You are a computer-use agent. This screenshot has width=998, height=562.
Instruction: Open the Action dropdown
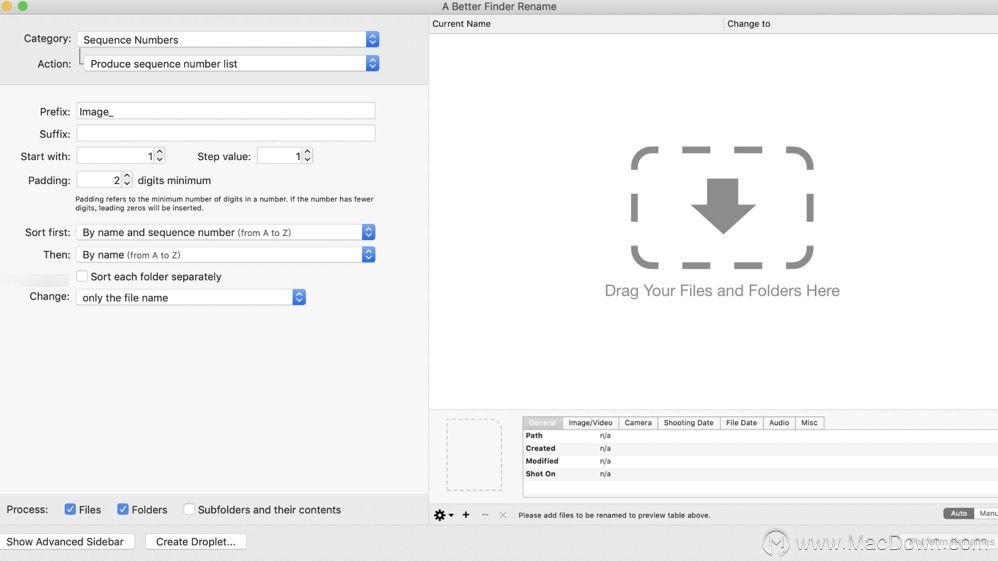tap(232, 64)
